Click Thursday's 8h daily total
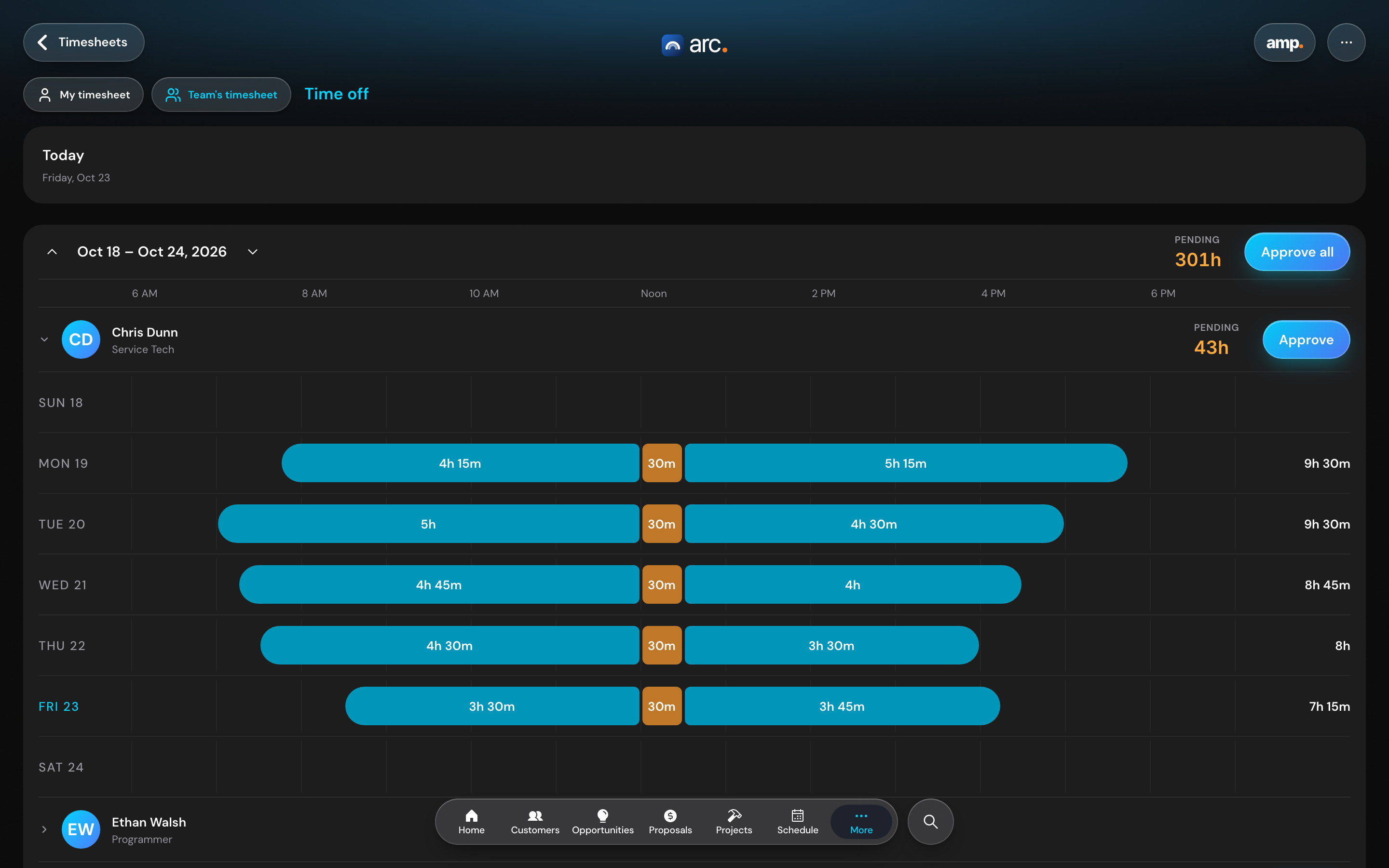 1342,646
